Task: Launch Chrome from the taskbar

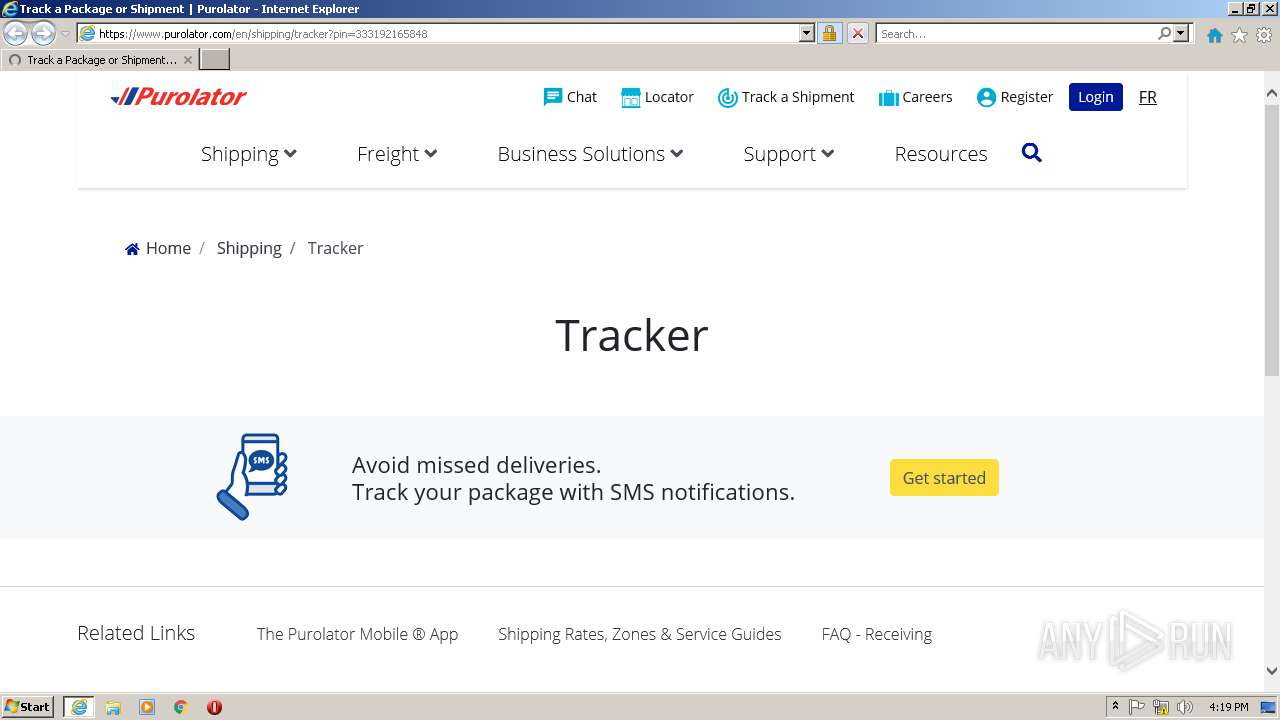Action: pyautogui.click(x=180, y=707)
